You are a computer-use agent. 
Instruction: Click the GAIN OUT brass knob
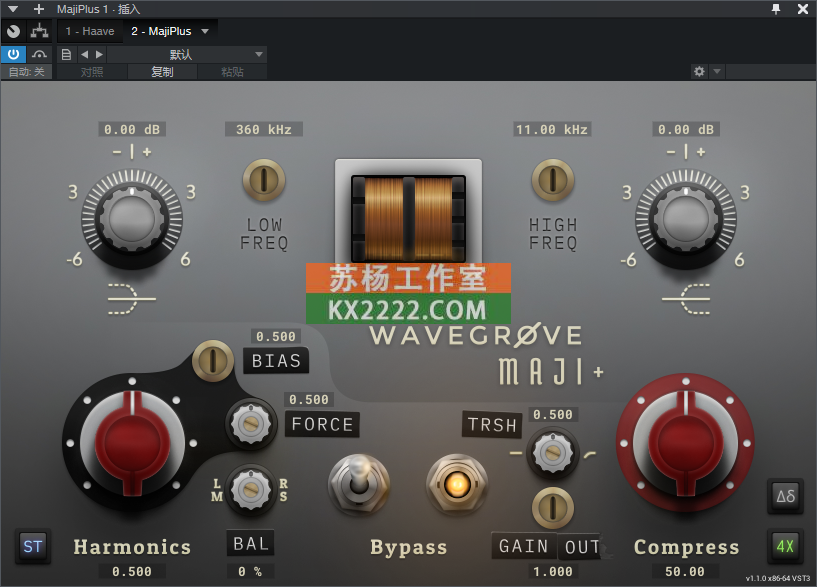pyautogui.click(x=553, y=508)
